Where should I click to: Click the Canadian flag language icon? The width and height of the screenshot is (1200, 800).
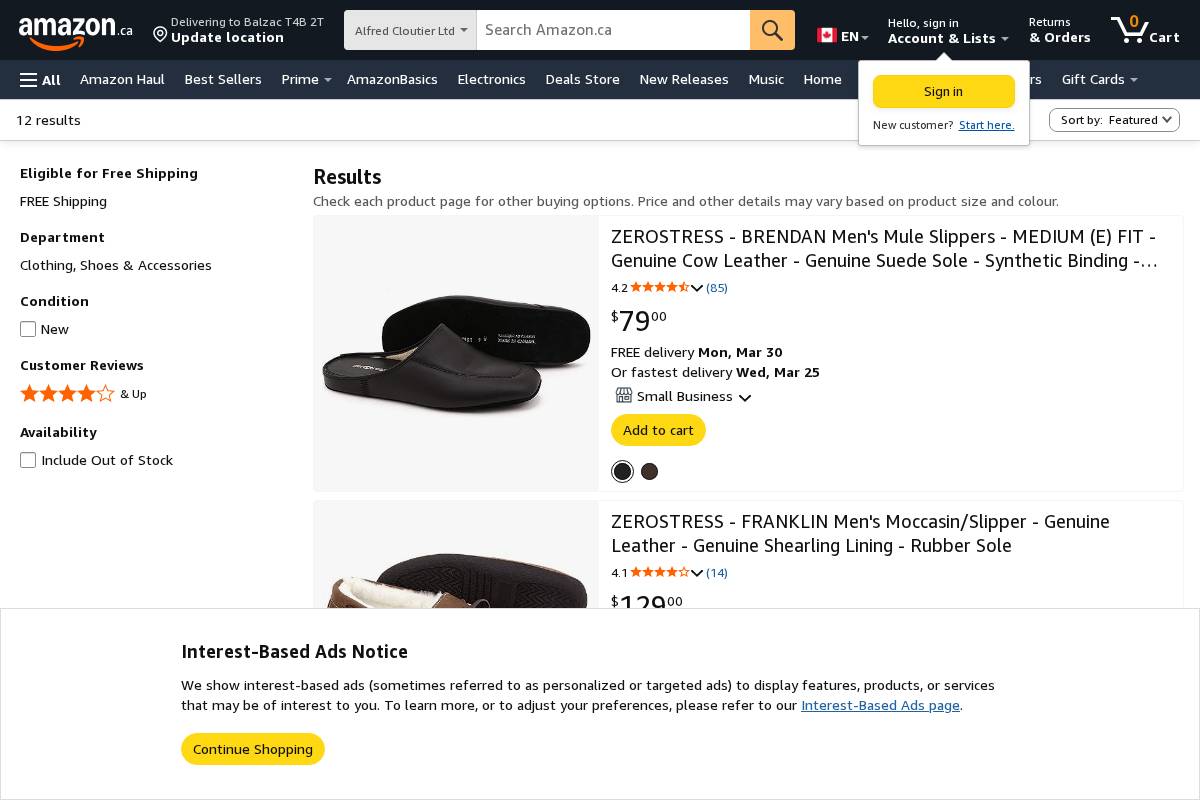pos(826,36)
